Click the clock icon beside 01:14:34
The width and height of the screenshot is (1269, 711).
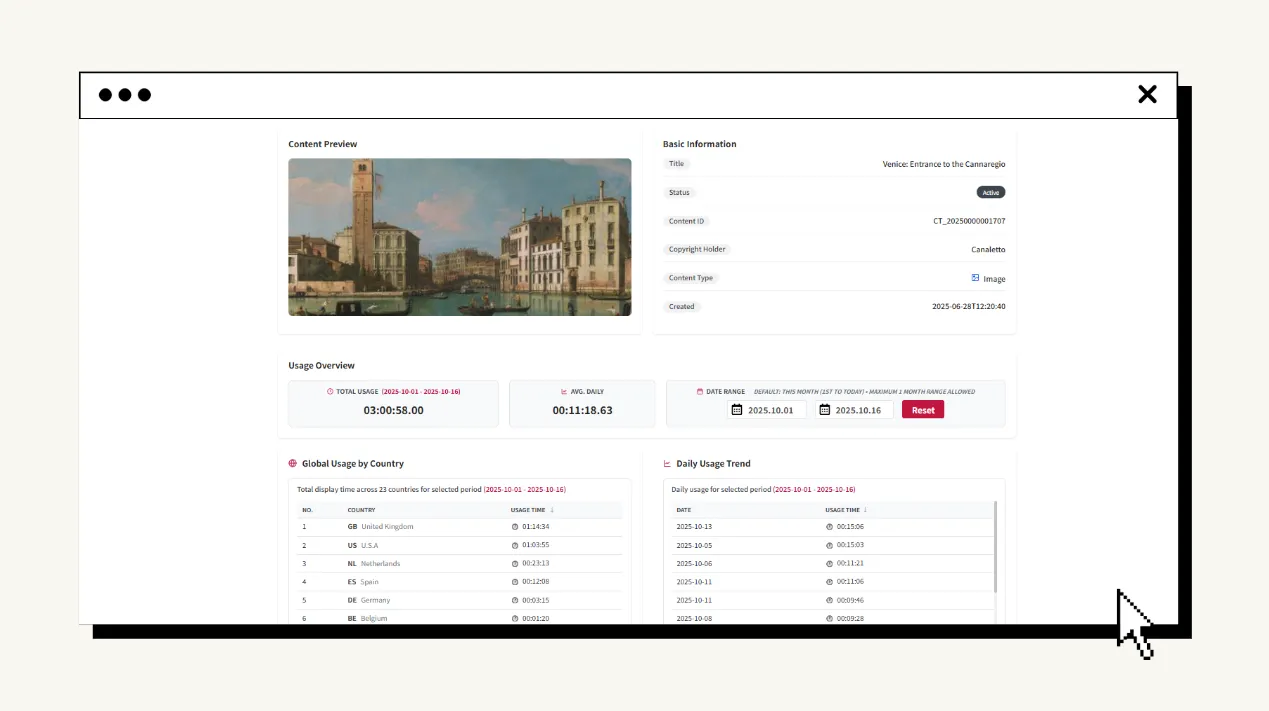pyautogui.click(x=515, y=527)
